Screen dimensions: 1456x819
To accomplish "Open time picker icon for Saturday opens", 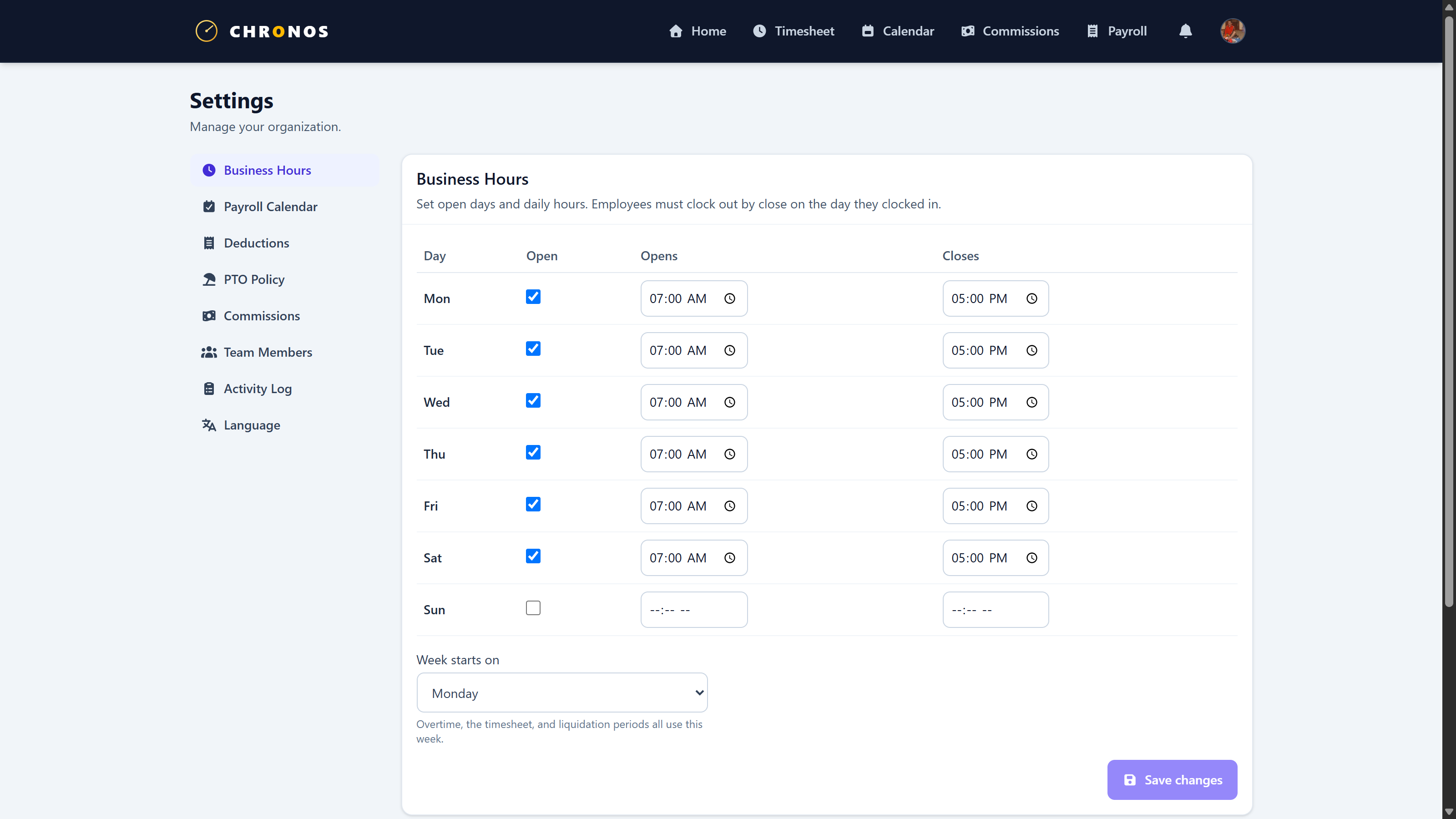I will coord(730,558).
